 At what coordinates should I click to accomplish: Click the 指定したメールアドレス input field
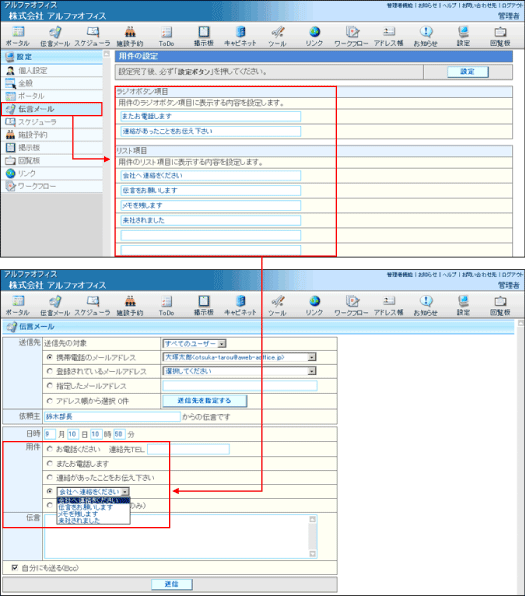[x=240, y=386]
